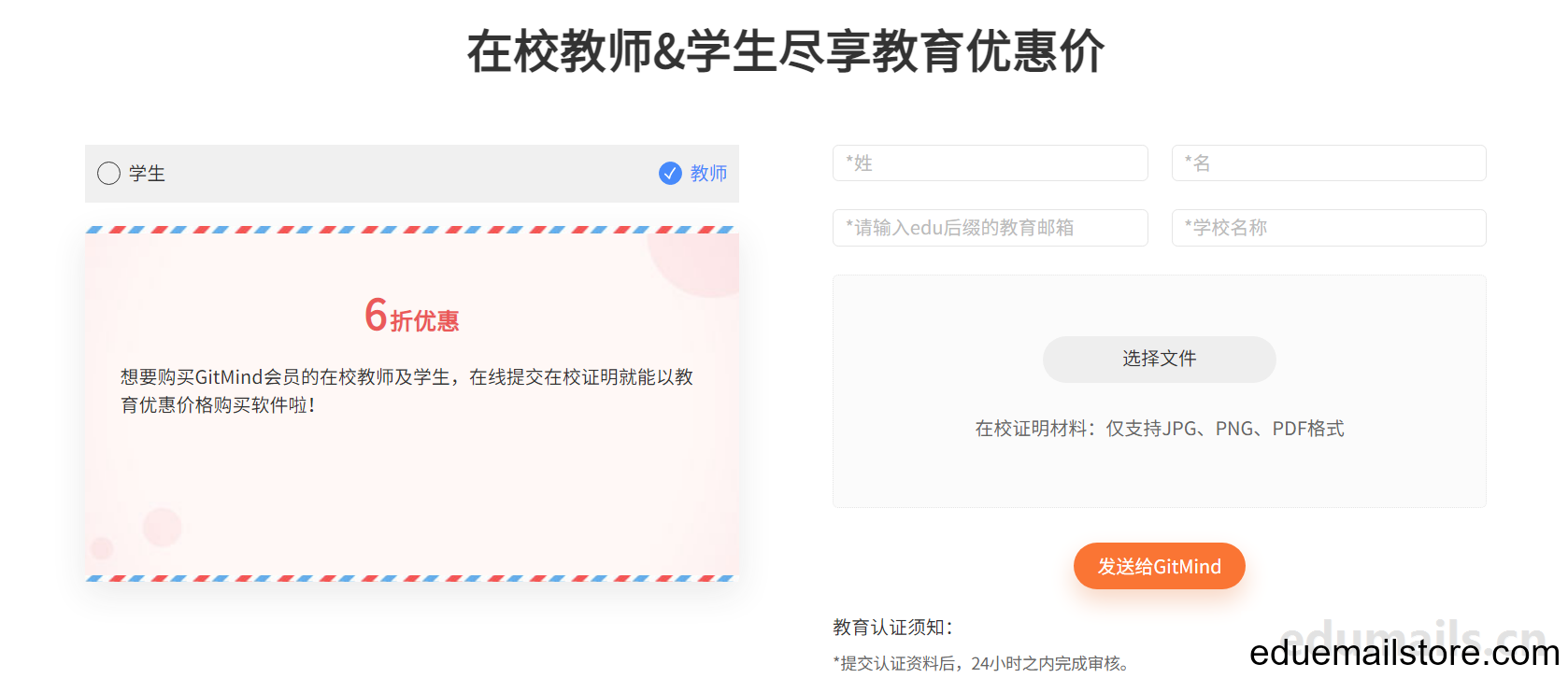Click the 选择文件 button
1568x678 pixels.
click(x=1160, y=360)
